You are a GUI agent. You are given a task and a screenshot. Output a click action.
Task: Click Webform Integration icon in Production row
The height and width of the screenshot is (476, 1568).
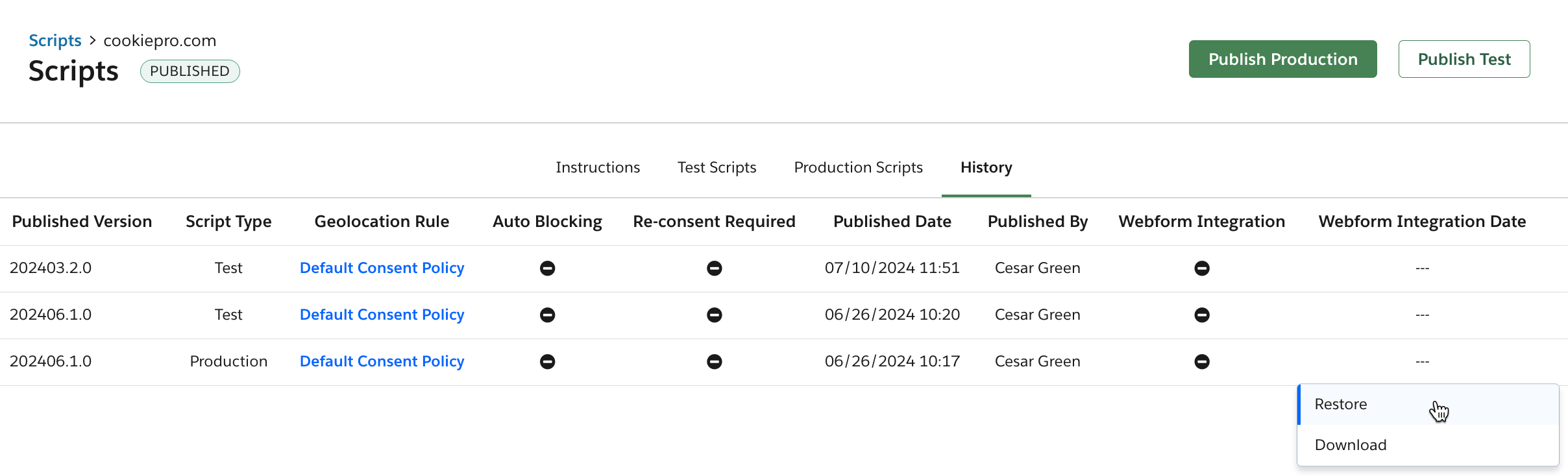click(1201, 362)
